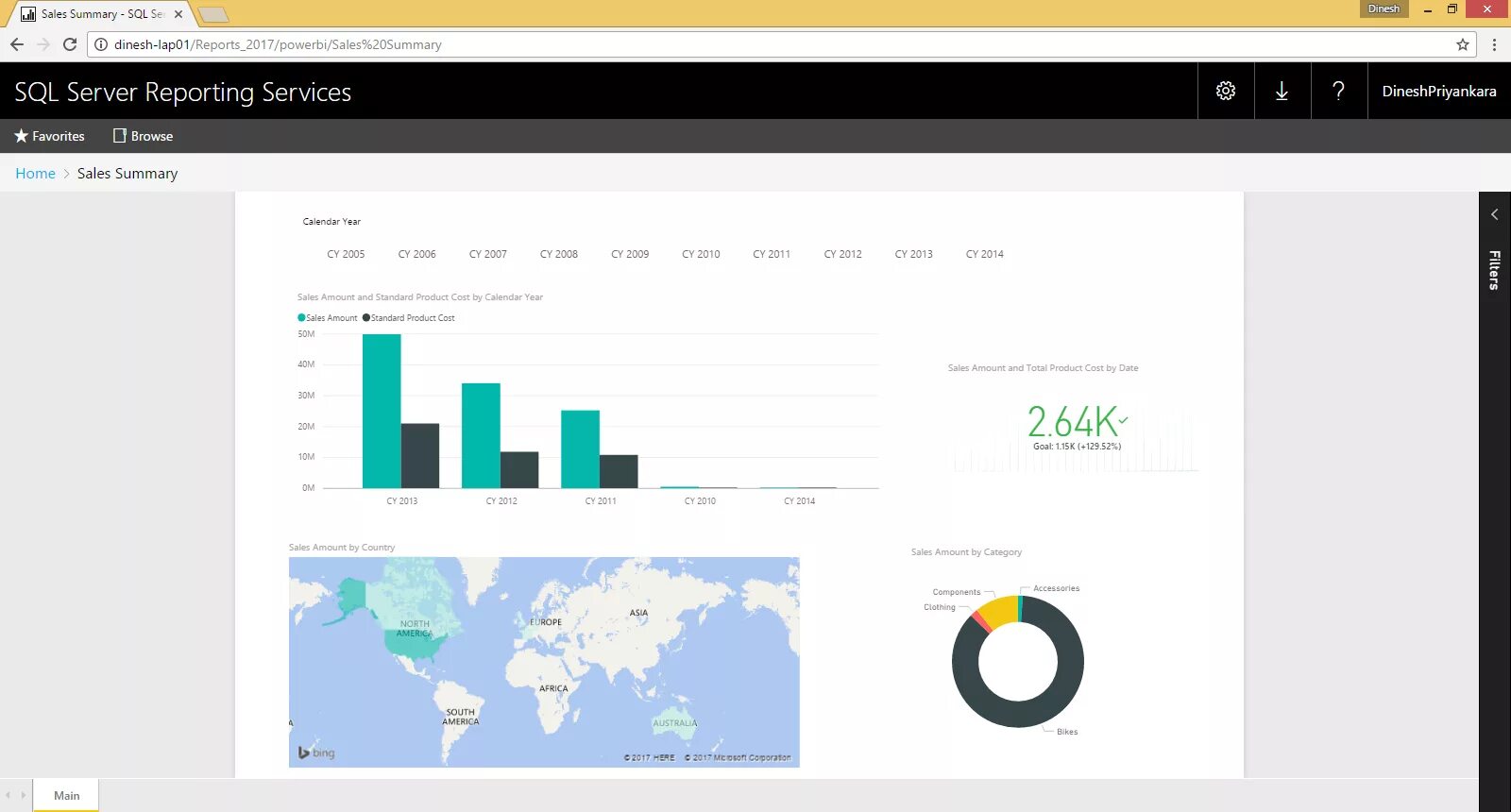
Task: Expand the Filters pane chevron
Action: pos(1495,214)
